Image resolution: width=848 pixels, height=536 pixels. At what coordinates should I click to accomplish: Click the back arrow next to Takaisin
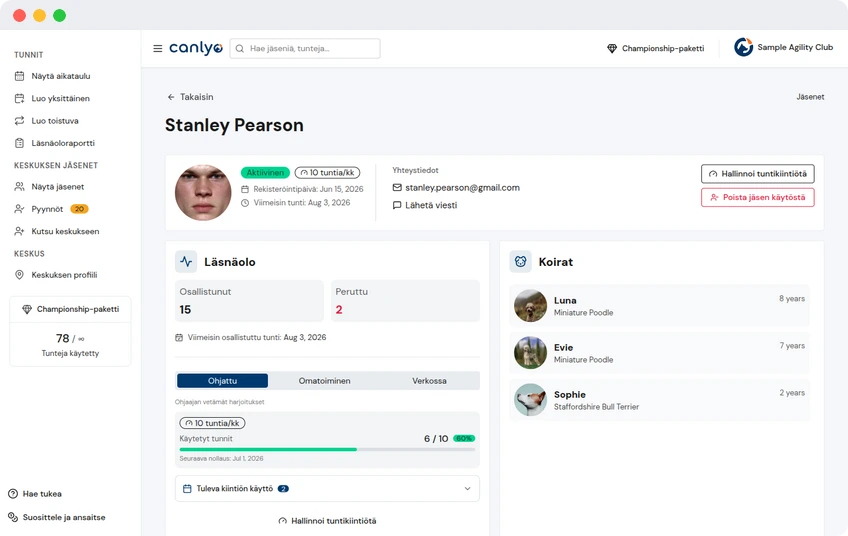[171, 97]
